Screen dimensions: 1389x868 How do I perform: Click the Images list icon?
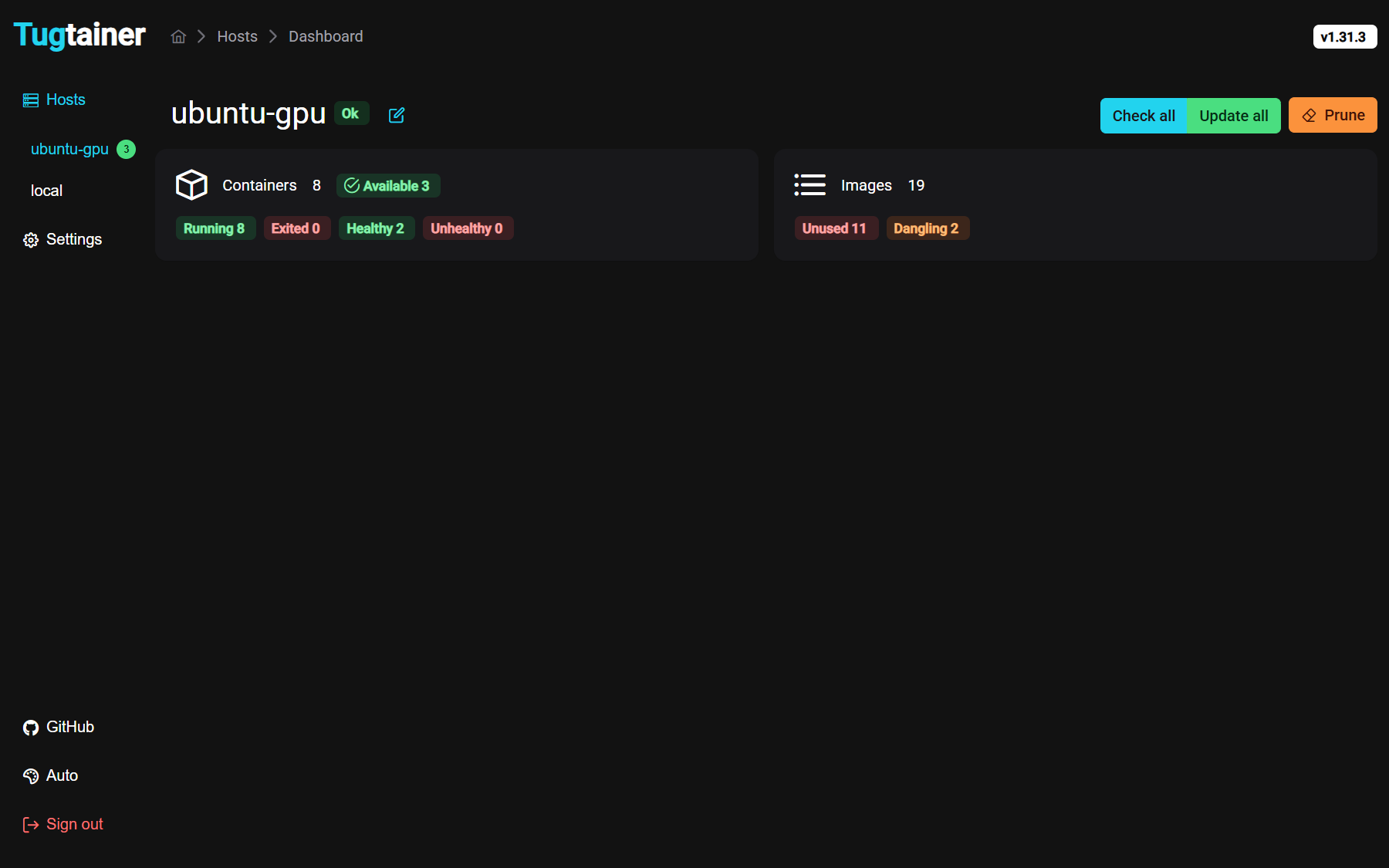[810, 185]
